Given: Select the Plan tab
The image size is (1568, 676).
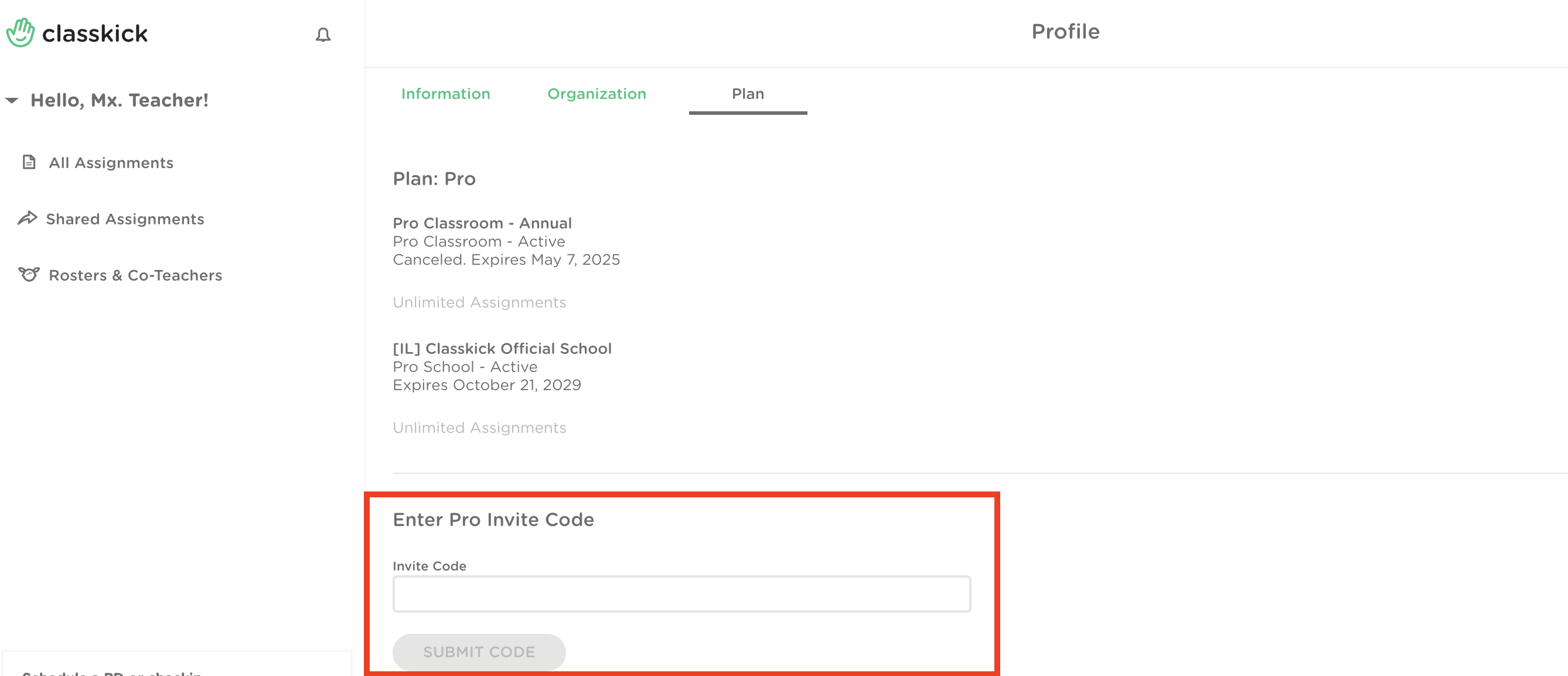Looking at the screenshot, I should point(747,94).
